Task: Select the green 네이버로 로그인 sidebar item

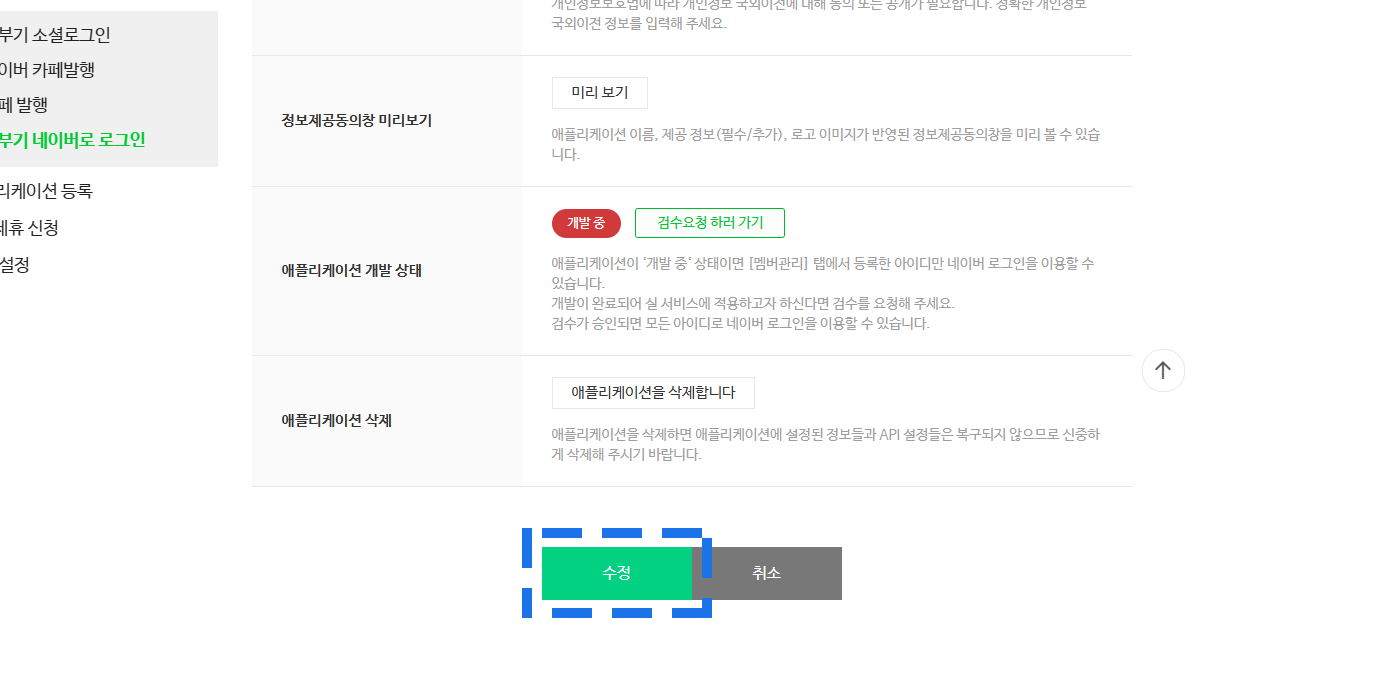Action: [x=73, y=140]
